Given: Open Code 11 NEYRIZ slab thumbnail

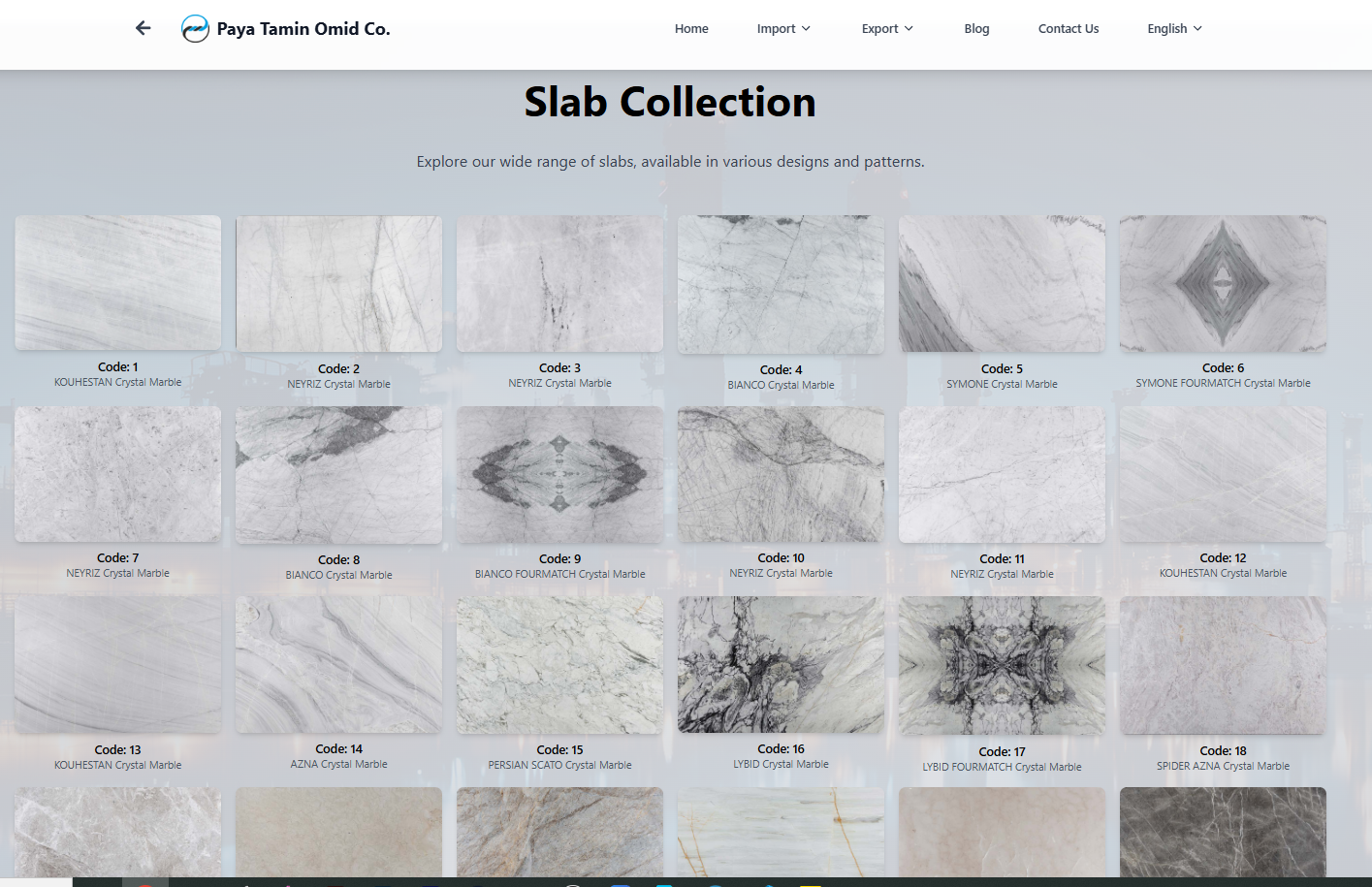Looking at the screenshot, I should 1003,474.
